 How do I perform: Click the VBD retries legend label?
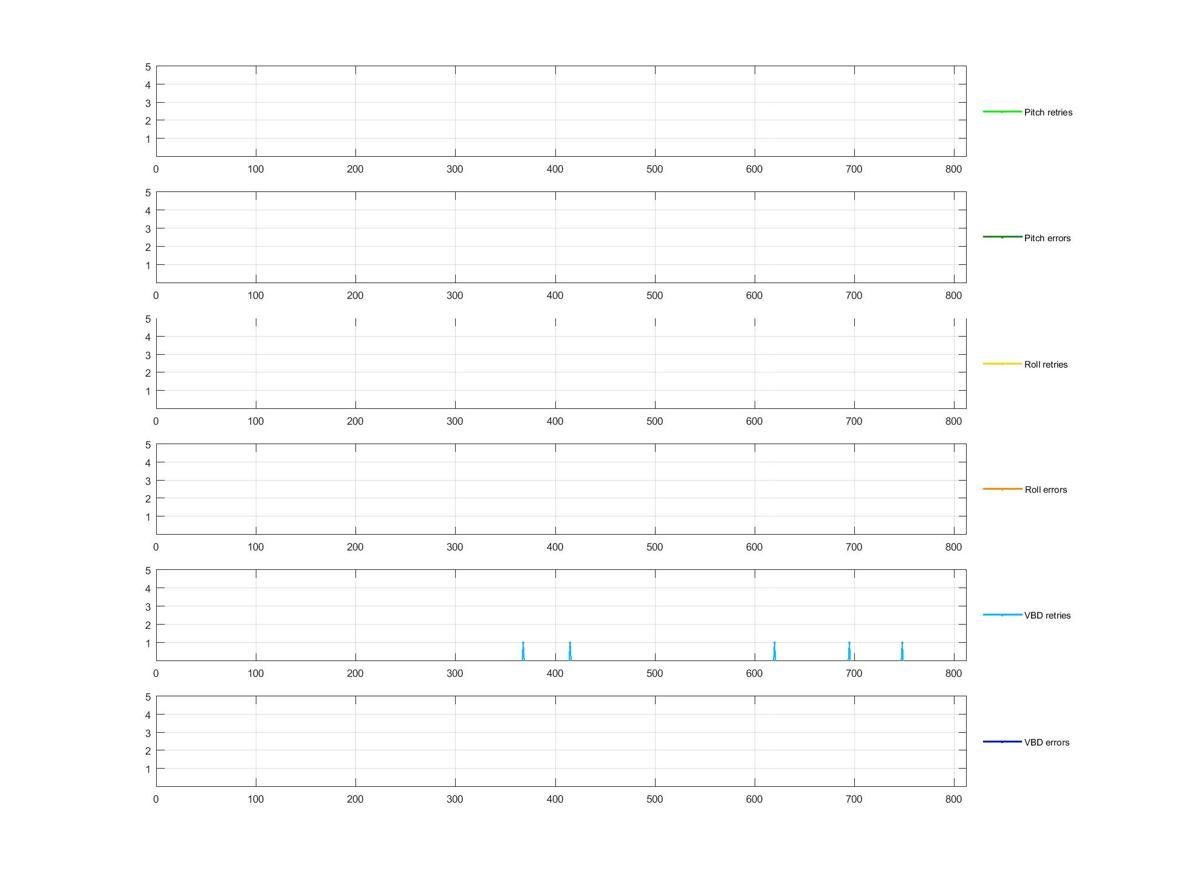tap(1047, 616)
